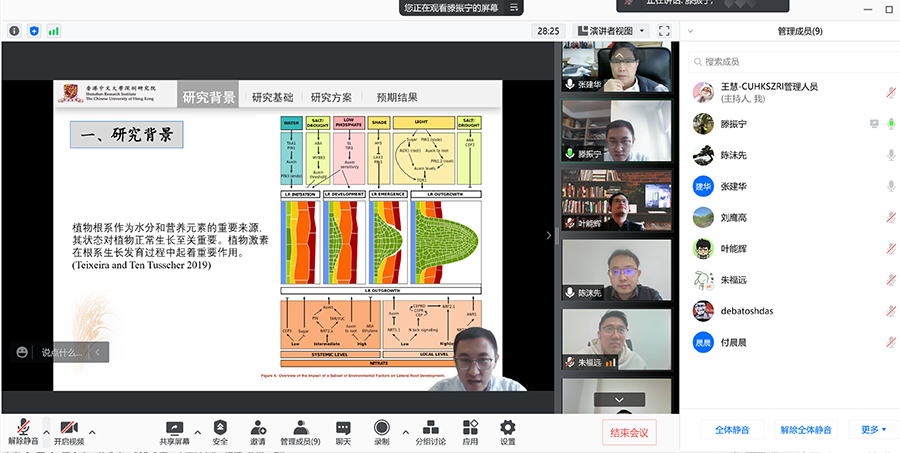Viewport: 900px width, 453px height.
Task: Click the blue encryption shield icon
Action: click(34, 31)
